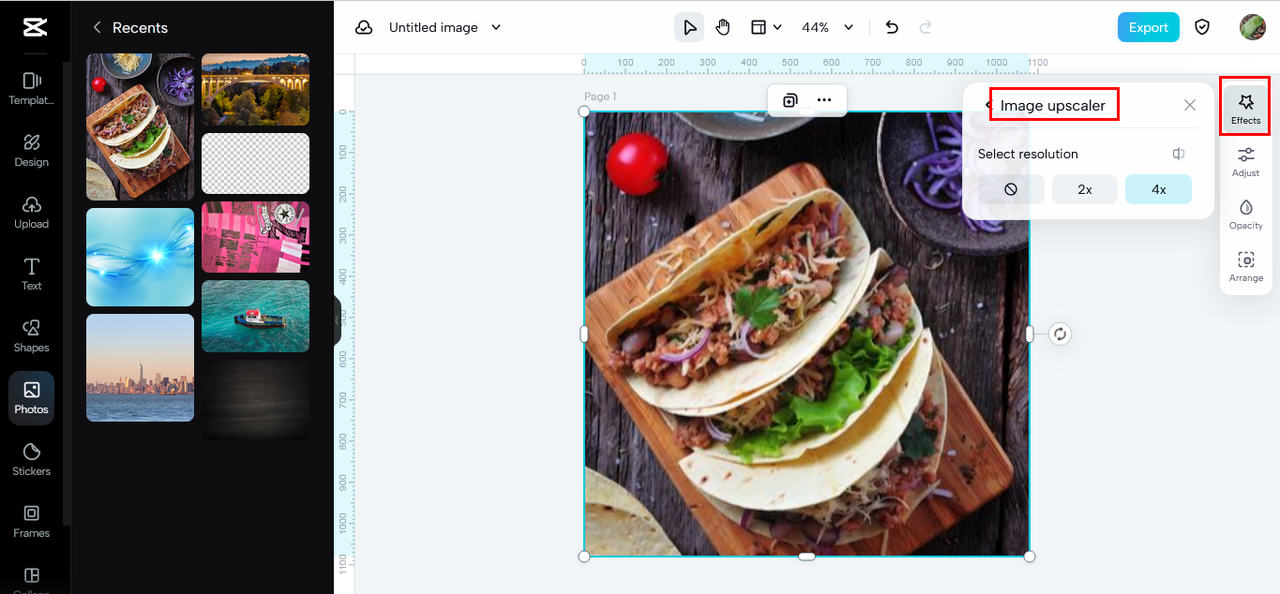Open the Arrange panel
Viewport: 1280px width, 594px height.
point(1246,266)
